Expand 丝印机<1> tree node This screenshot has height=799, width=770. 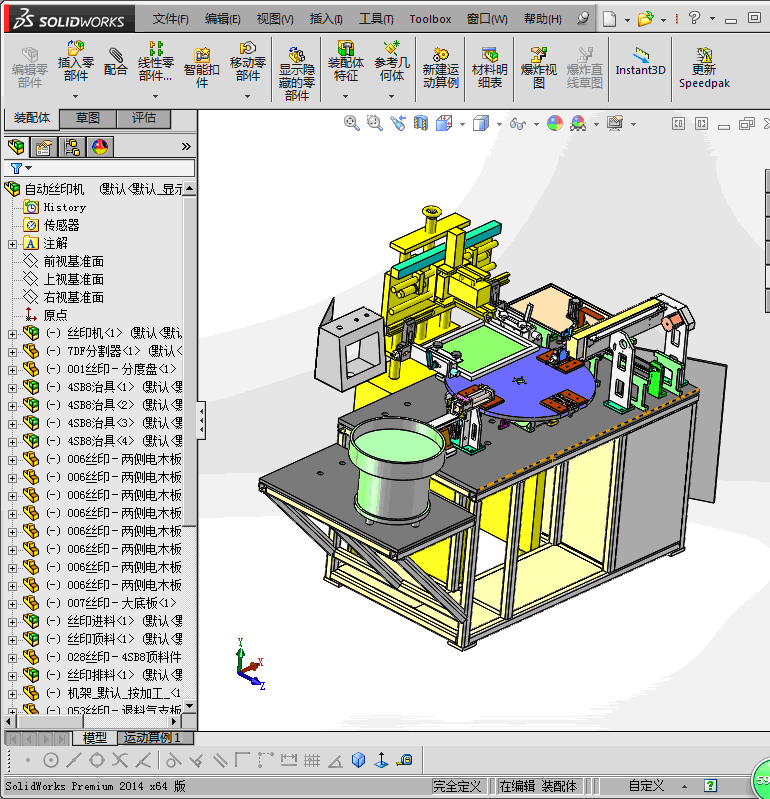(12, 334)
